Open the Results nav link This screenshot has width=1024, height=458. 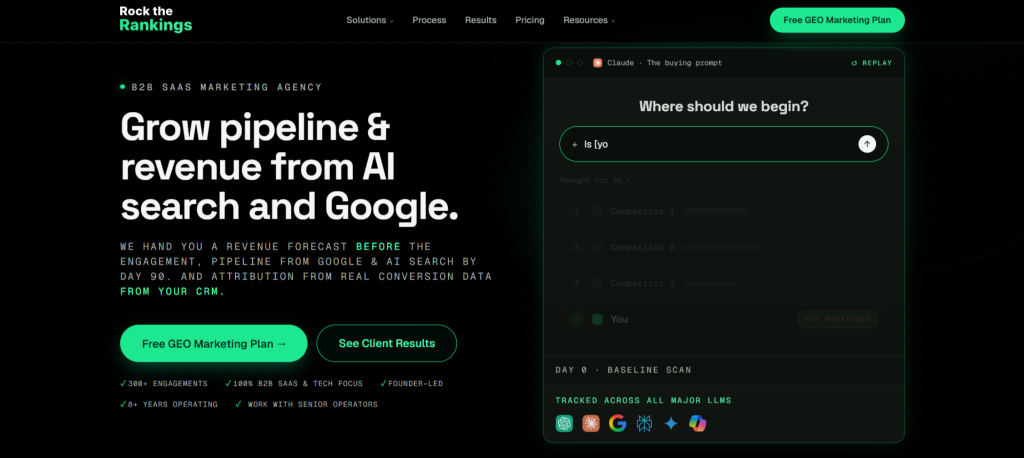[481, 20]
